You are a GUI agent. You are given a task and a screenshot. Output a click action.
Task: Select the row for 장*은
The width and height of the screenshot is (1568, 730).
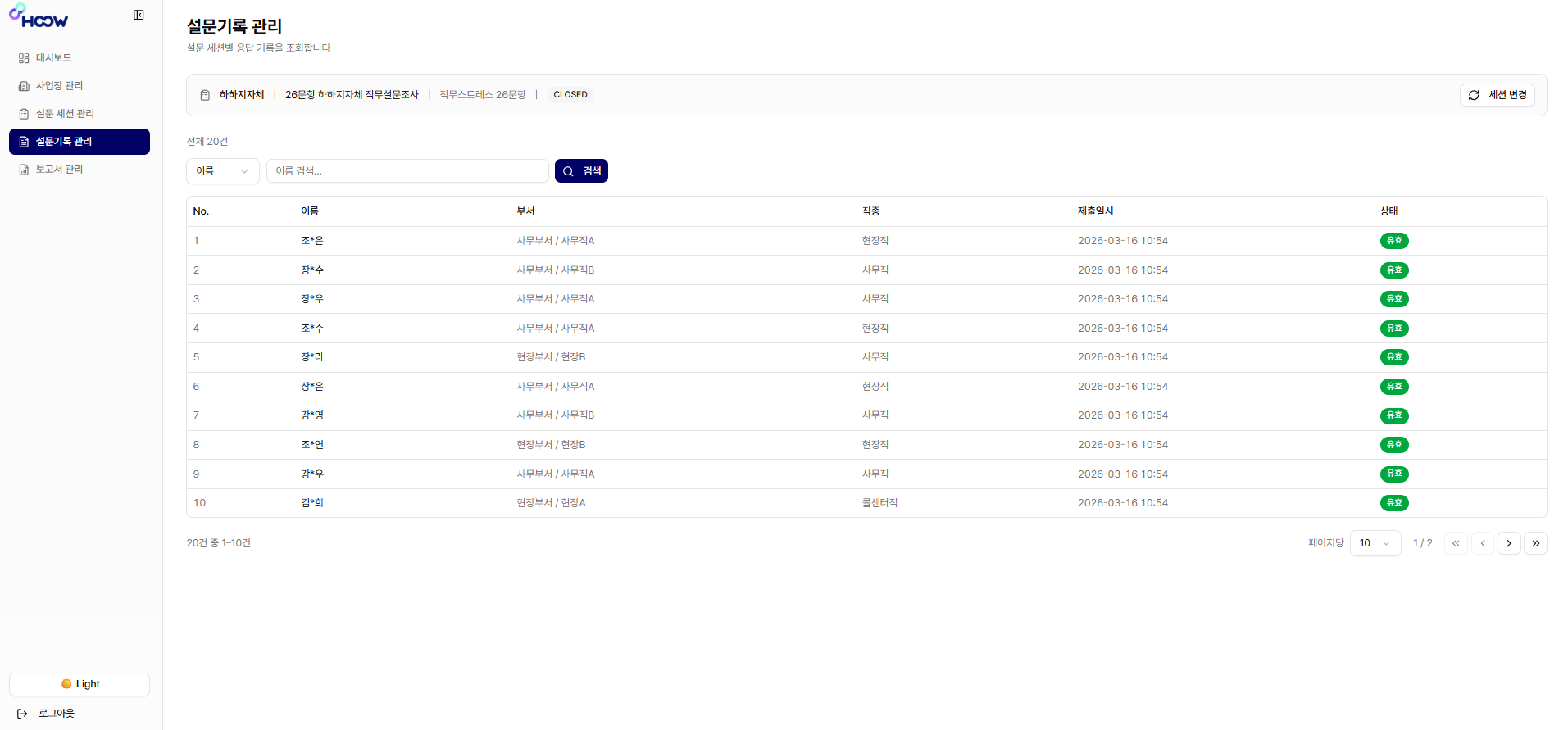[866, 387]
